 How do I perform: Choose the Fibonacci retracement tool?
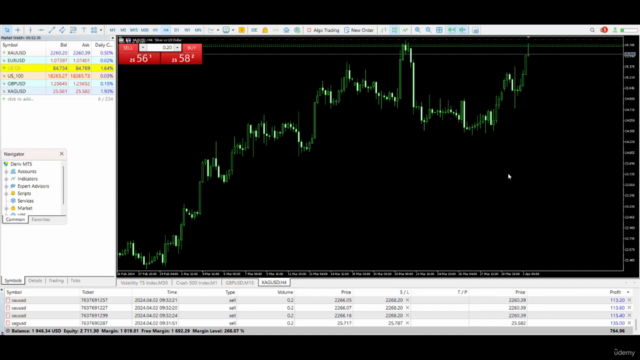click(x=73, y=30)
